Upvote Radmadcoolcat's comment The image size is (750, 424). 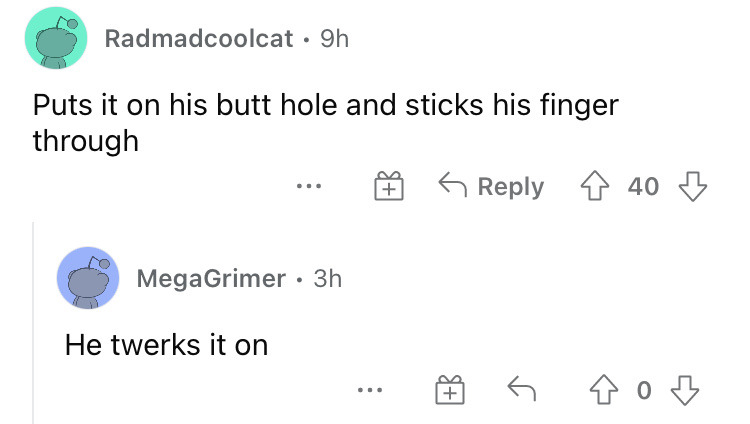[x=595, y=186]
